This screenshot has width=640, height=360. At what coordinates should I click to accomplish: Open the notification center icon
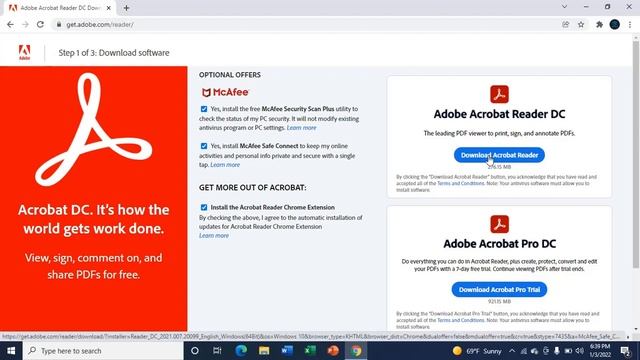click(x=624, y=351)
